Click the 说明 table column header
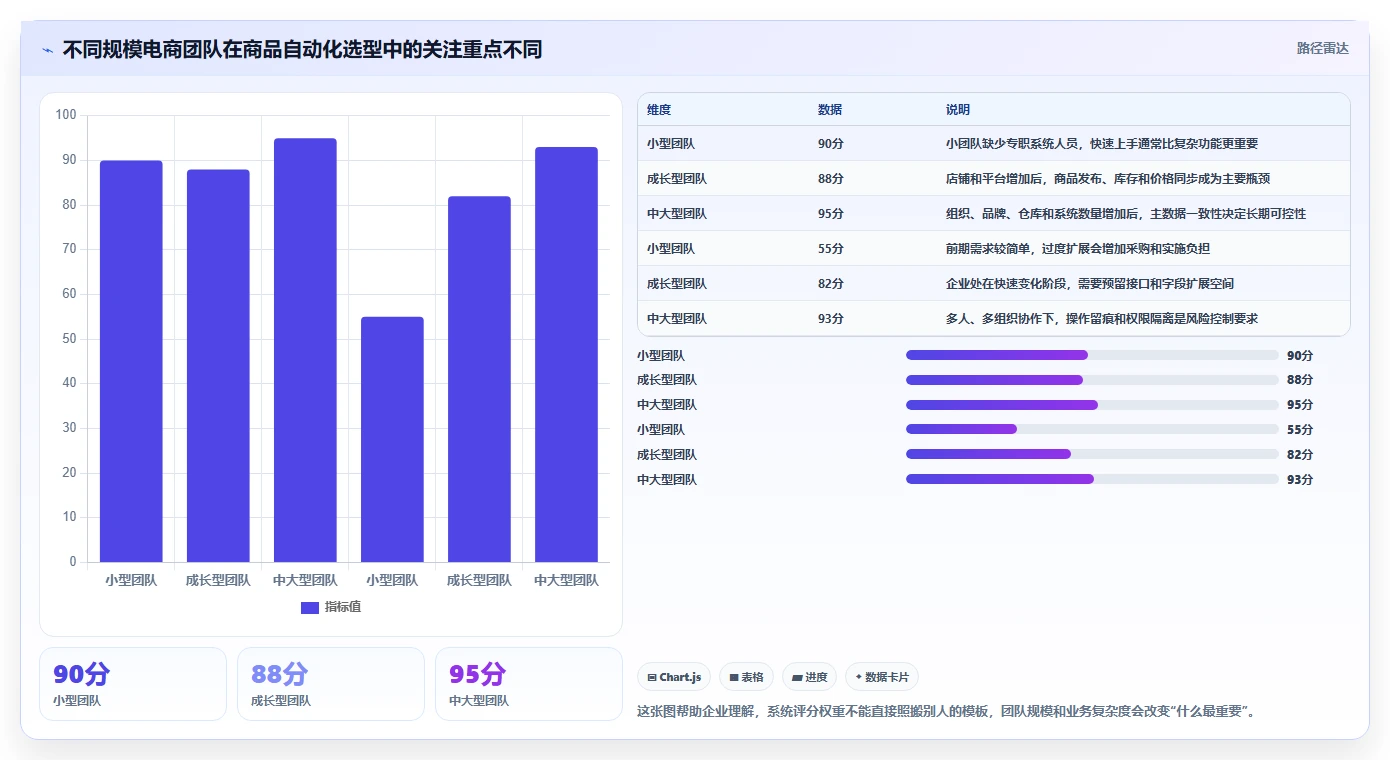Image resolution: width=1390 pixels, height=760 pixels. pyautogui.click(x=958, y=109)
